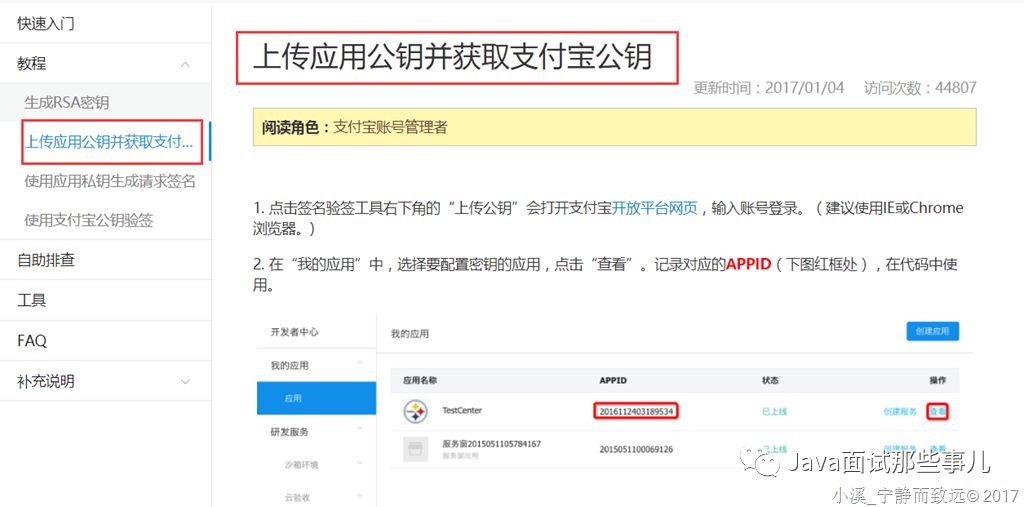This screenshot has width=1024, height=507.
Task: Select 上传应用公钥并获取支付 sidebar item
Action: [x=109, y=142]
